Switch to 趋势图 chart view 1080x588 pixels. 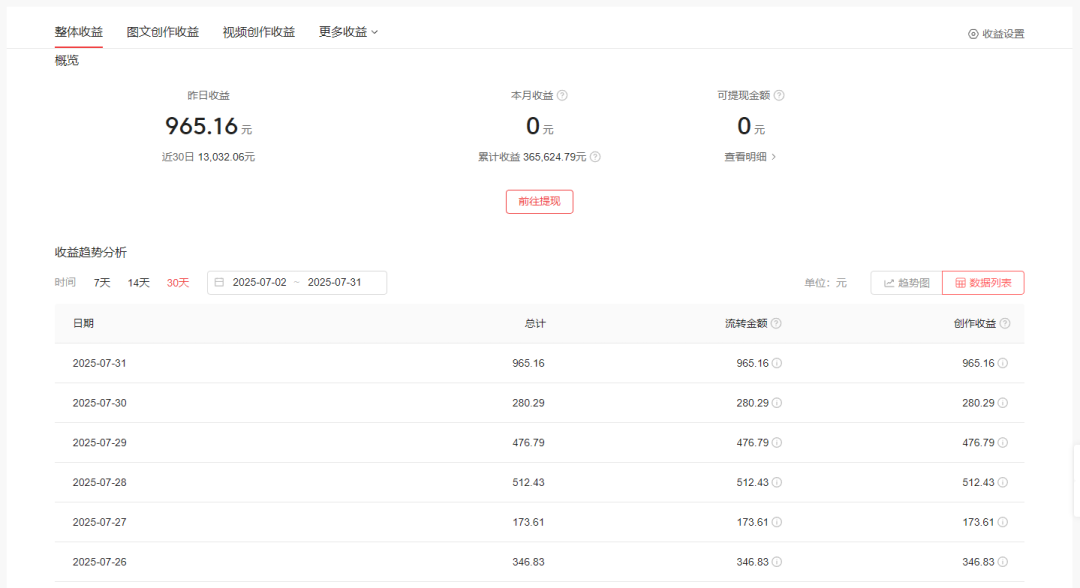[906, 283]
